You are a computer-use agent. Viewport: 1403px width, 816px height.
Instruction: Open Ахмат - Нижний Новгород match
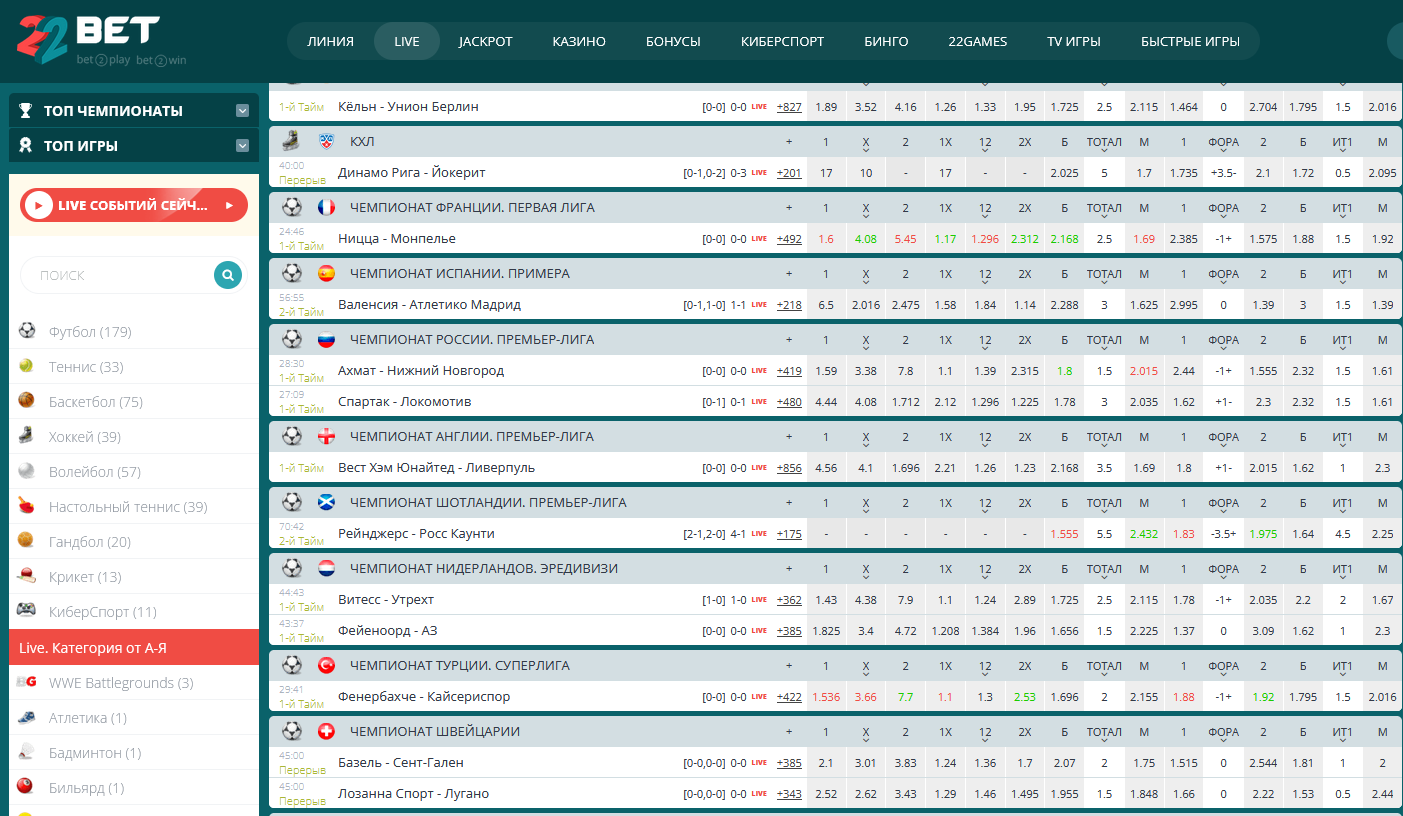[x=421, y=371]
